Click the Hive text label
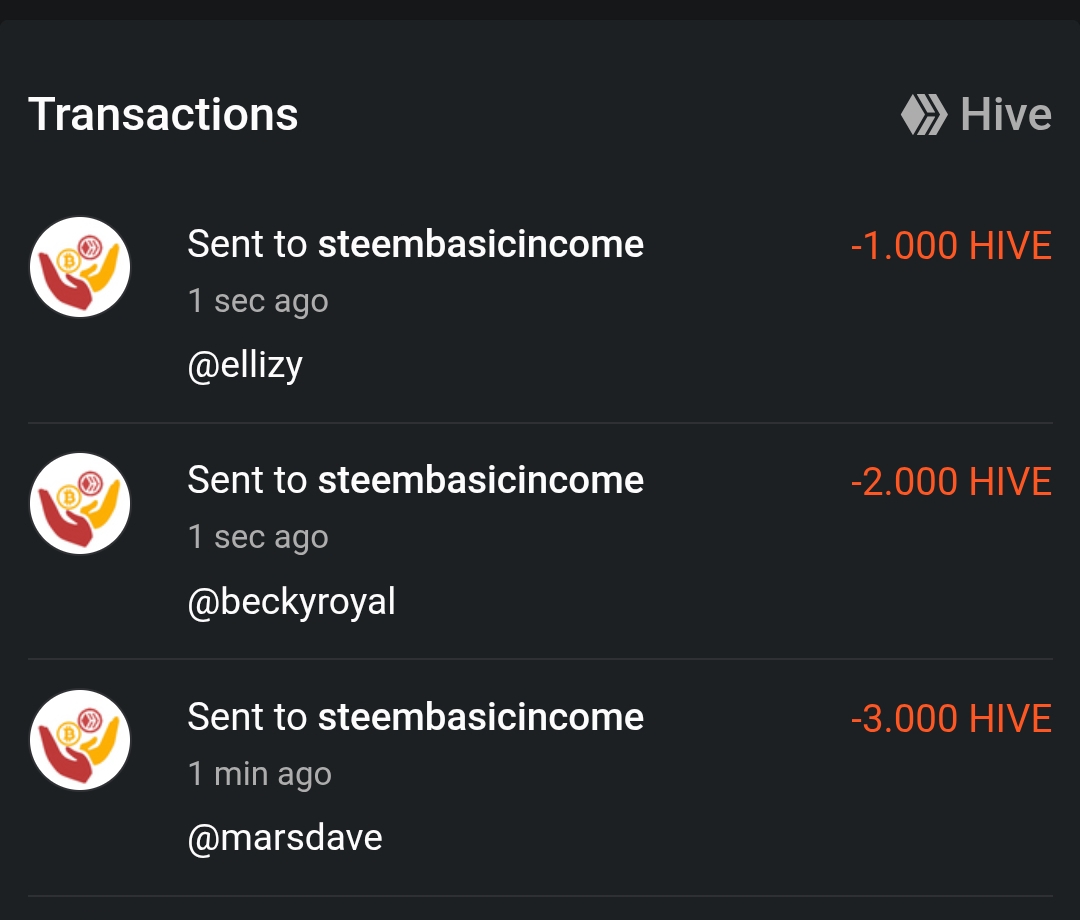Image resolution: width=1080 pixels, height=920 pixels. point(1005,114)
